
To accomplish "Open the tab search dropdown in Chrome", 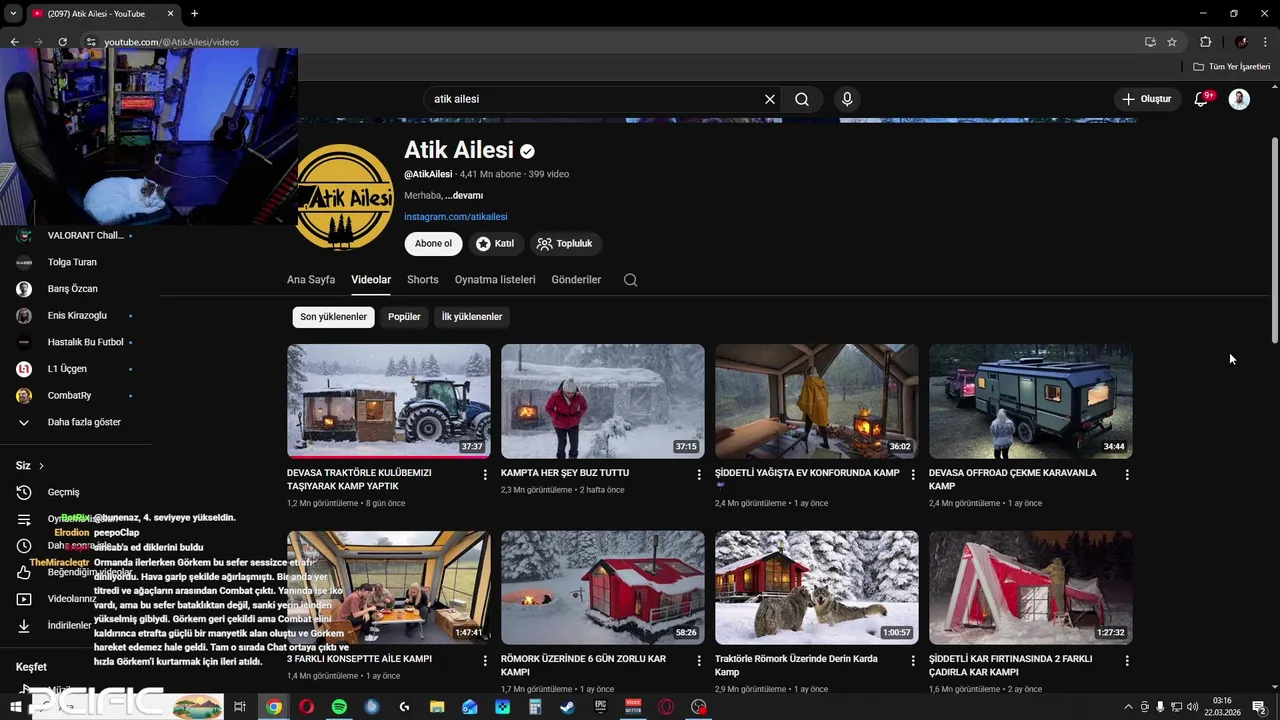I will (13, 14).
